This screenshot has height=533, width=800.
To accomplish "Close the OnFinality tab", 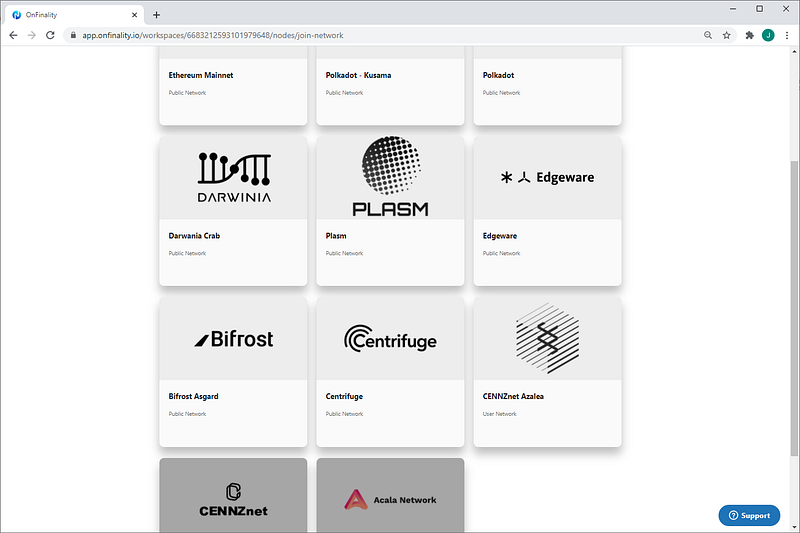I will click(x=135, y=15).
